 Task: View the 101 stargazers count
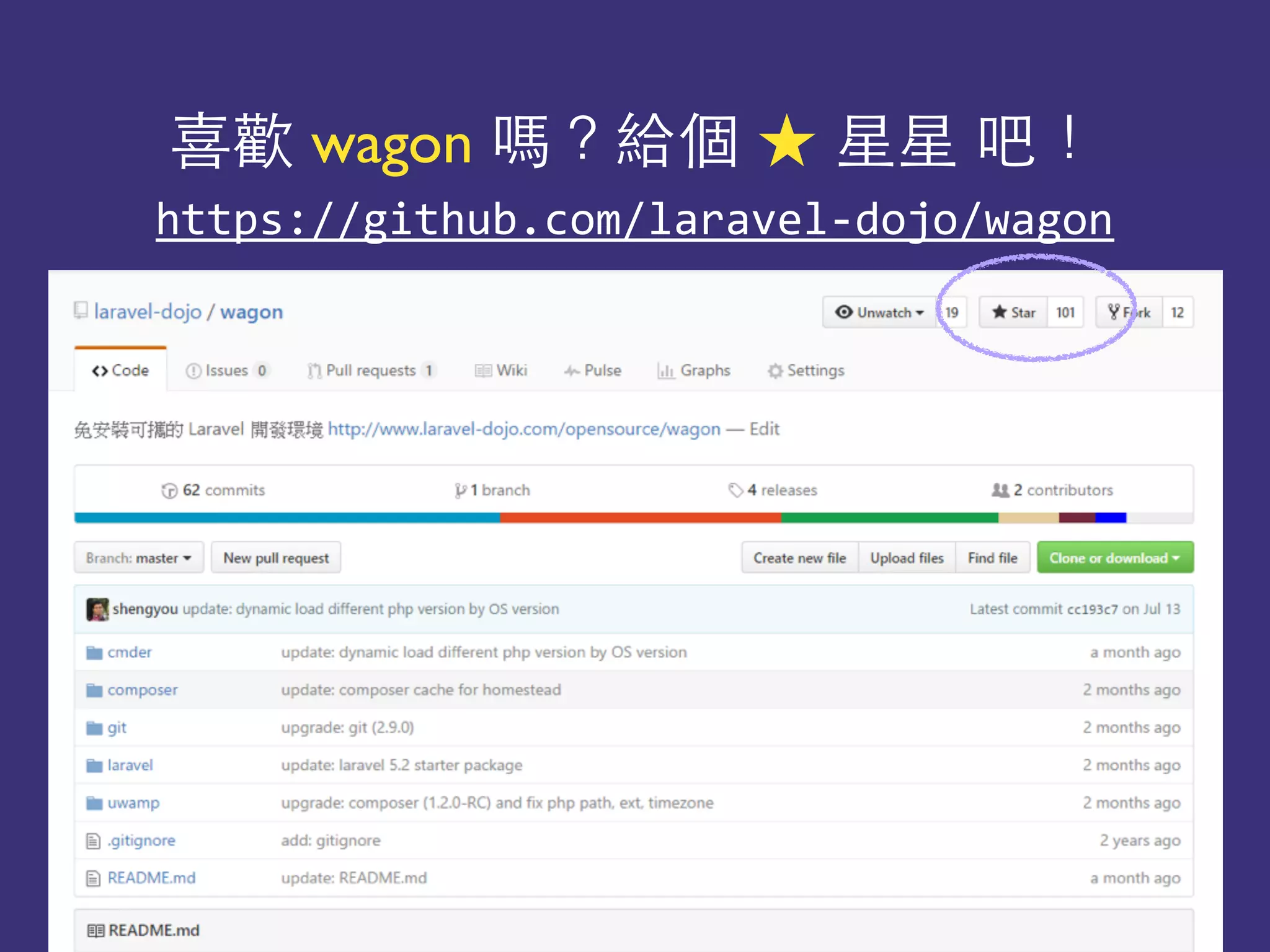pos(1065,312)
